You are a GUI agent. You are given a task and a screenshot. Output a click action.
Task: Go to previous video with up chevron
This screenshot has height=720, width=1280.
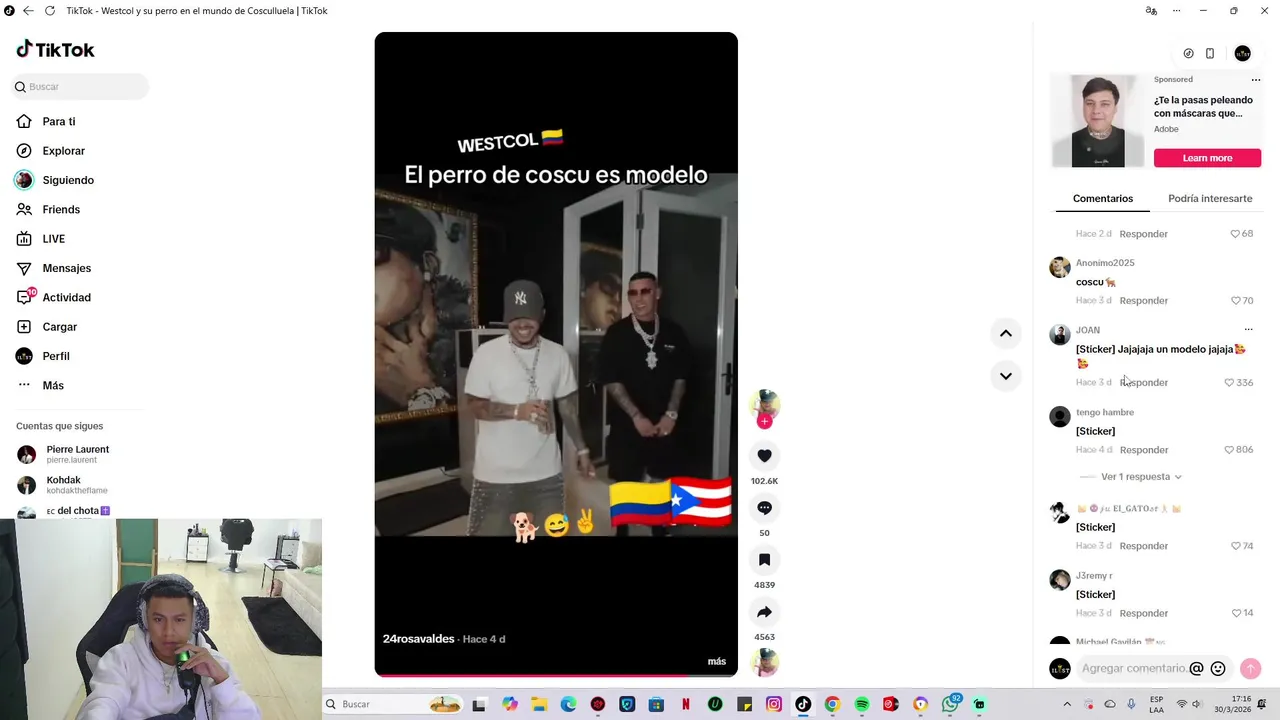pyautogui.click(x=1006, y=333)
